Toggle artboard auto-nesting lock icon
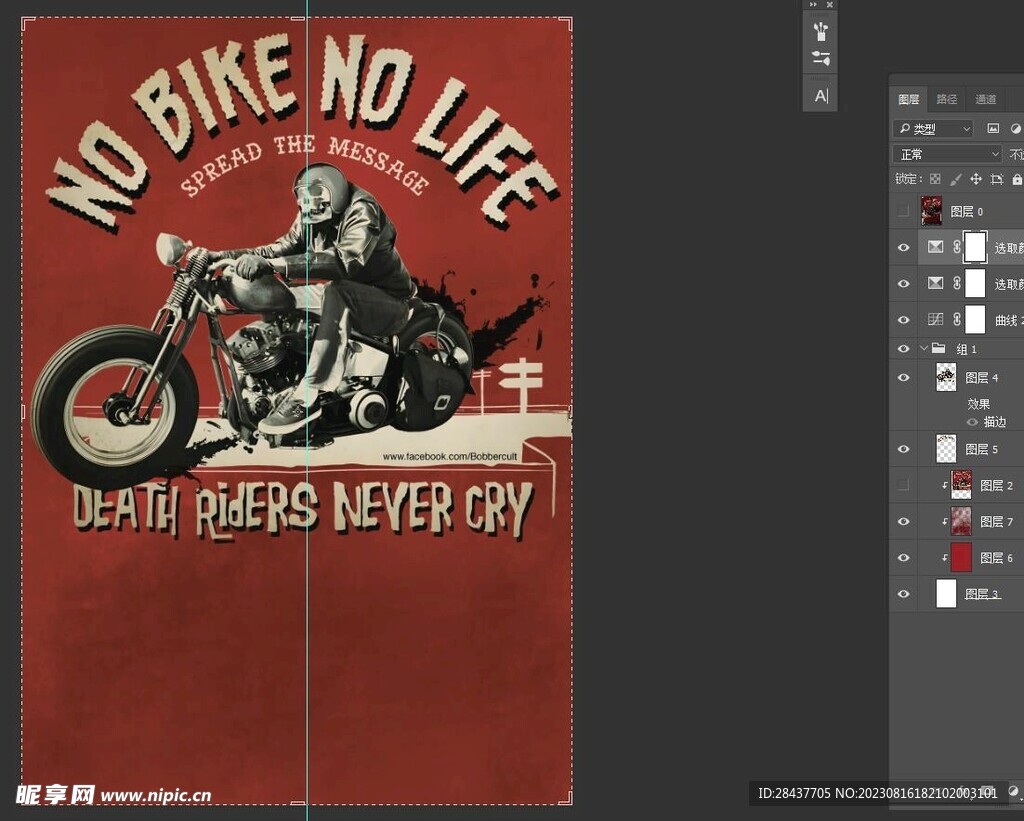Image resolution: width=1024 pixels, height=821 pixels. [x=997, y=179]
